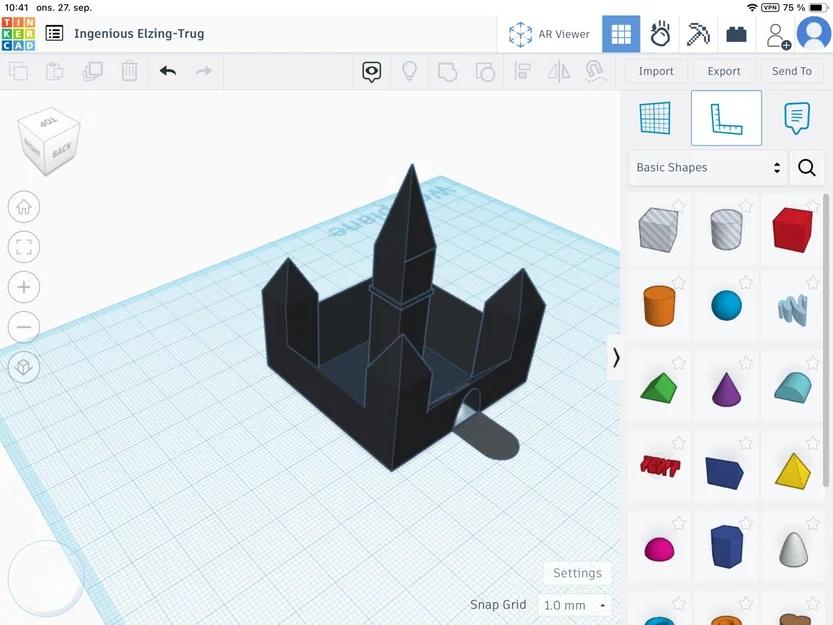Click the Top face of view cube
The height and width of the screenshot is (625, 833).
click(49, 122)
